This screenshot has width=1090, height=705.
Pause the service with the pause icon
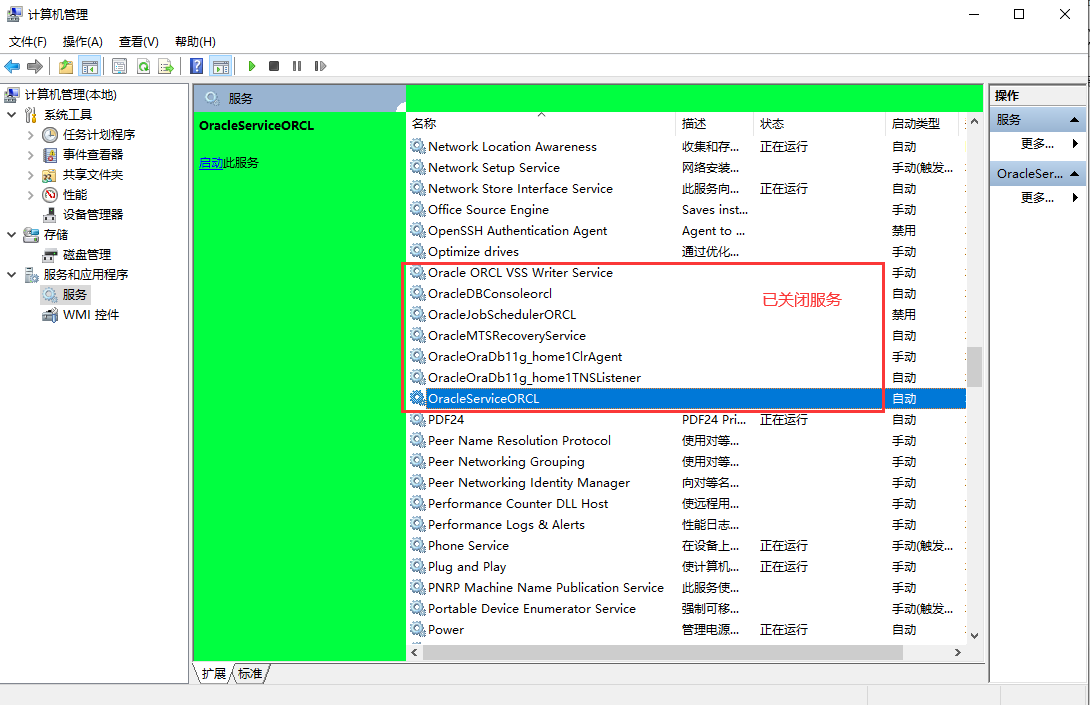point(297,66)
